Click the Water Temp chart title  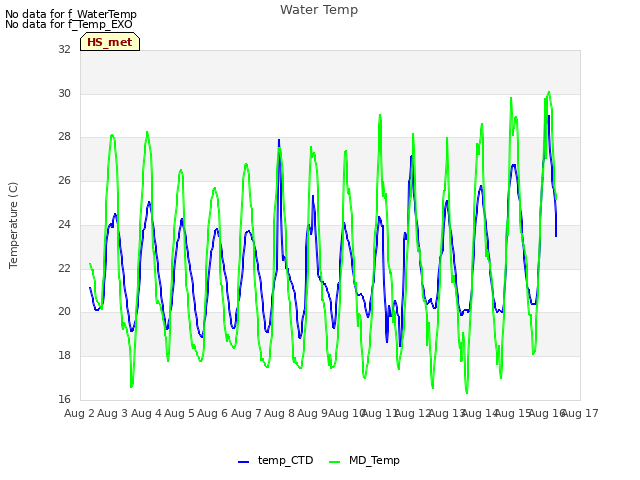319,10
